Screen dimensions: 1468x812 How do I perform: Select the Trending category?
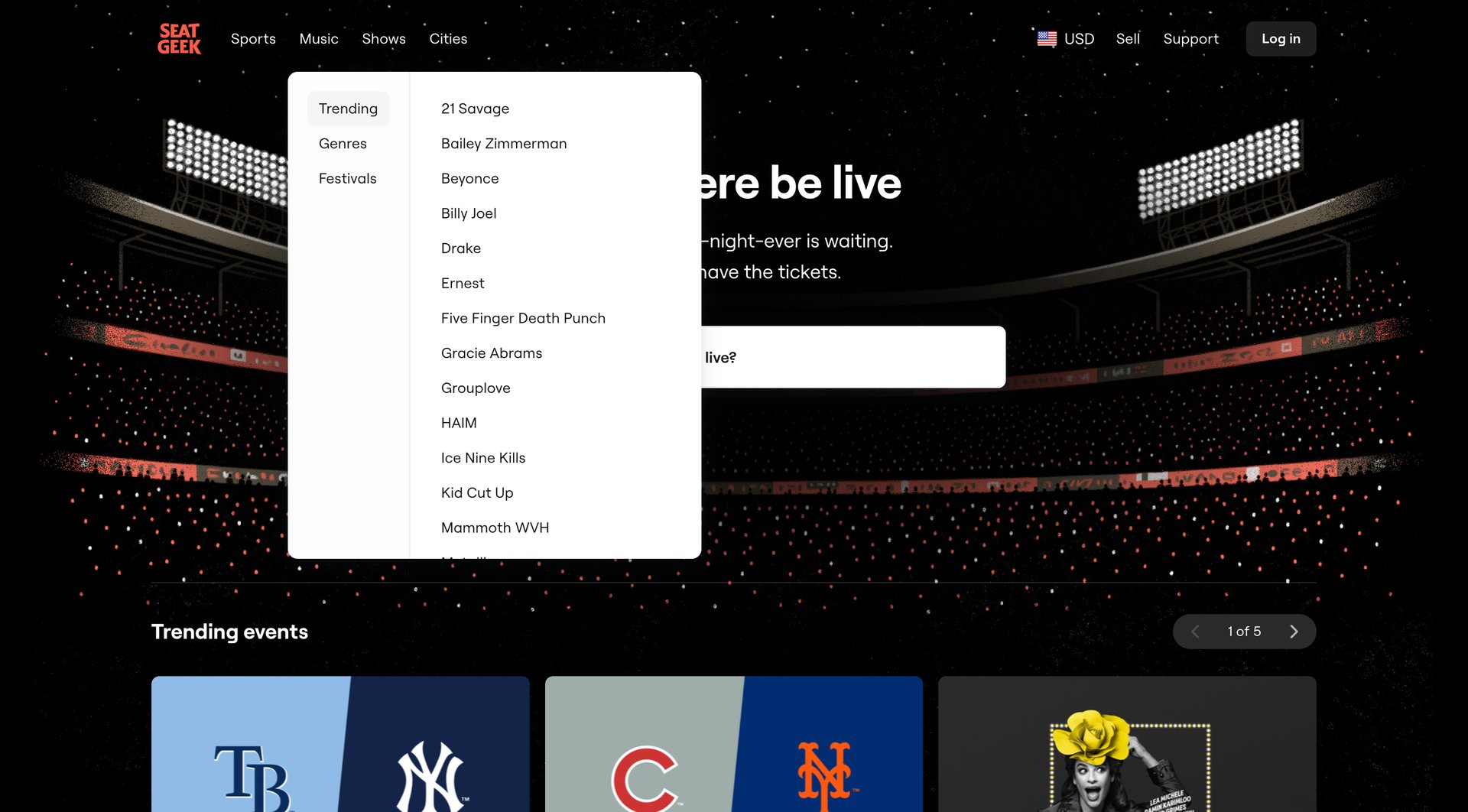tap(348, 108)
